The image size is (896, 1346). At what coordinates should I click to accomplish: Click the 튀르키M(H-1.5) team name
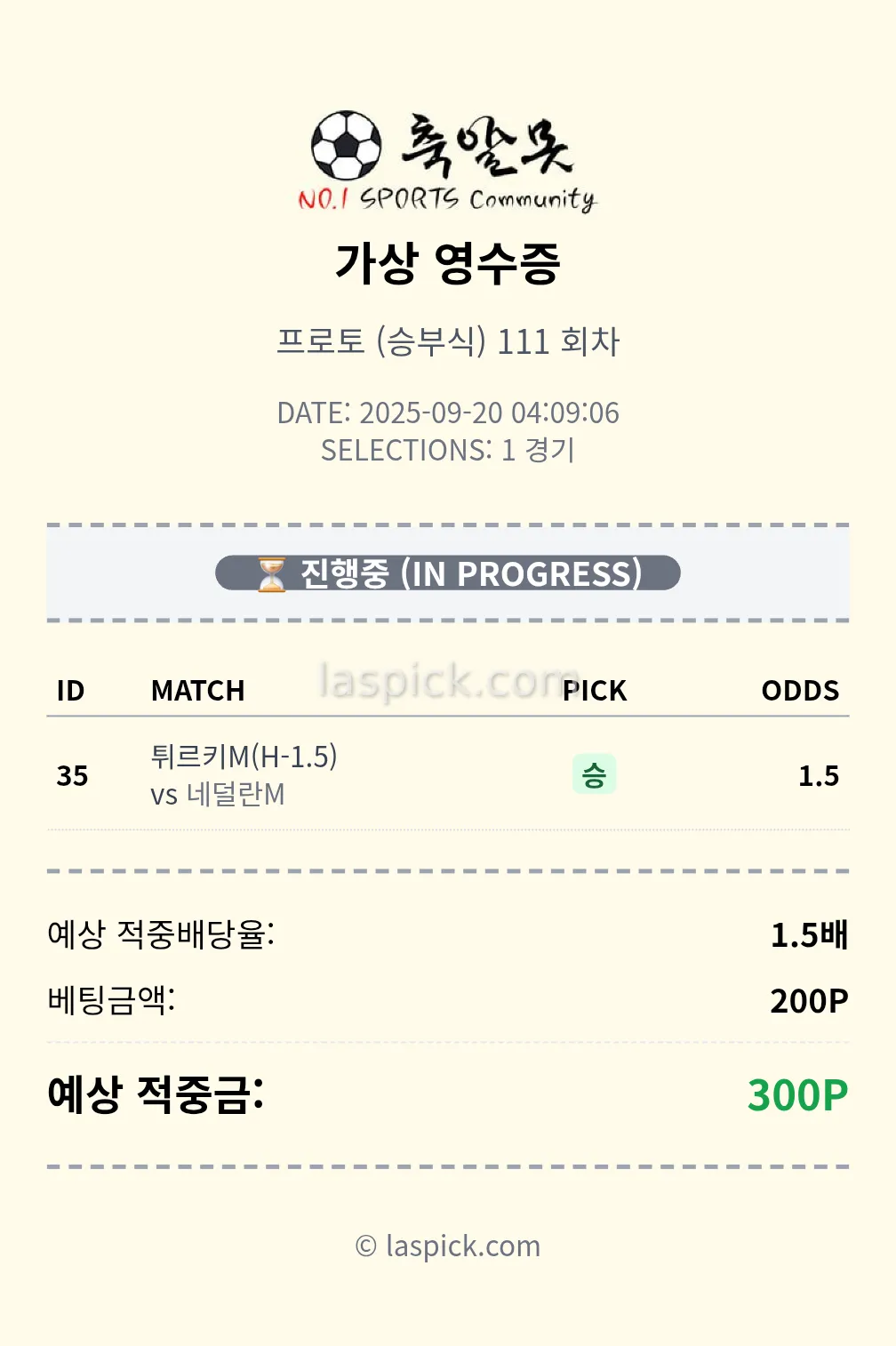tap(244, 757)
